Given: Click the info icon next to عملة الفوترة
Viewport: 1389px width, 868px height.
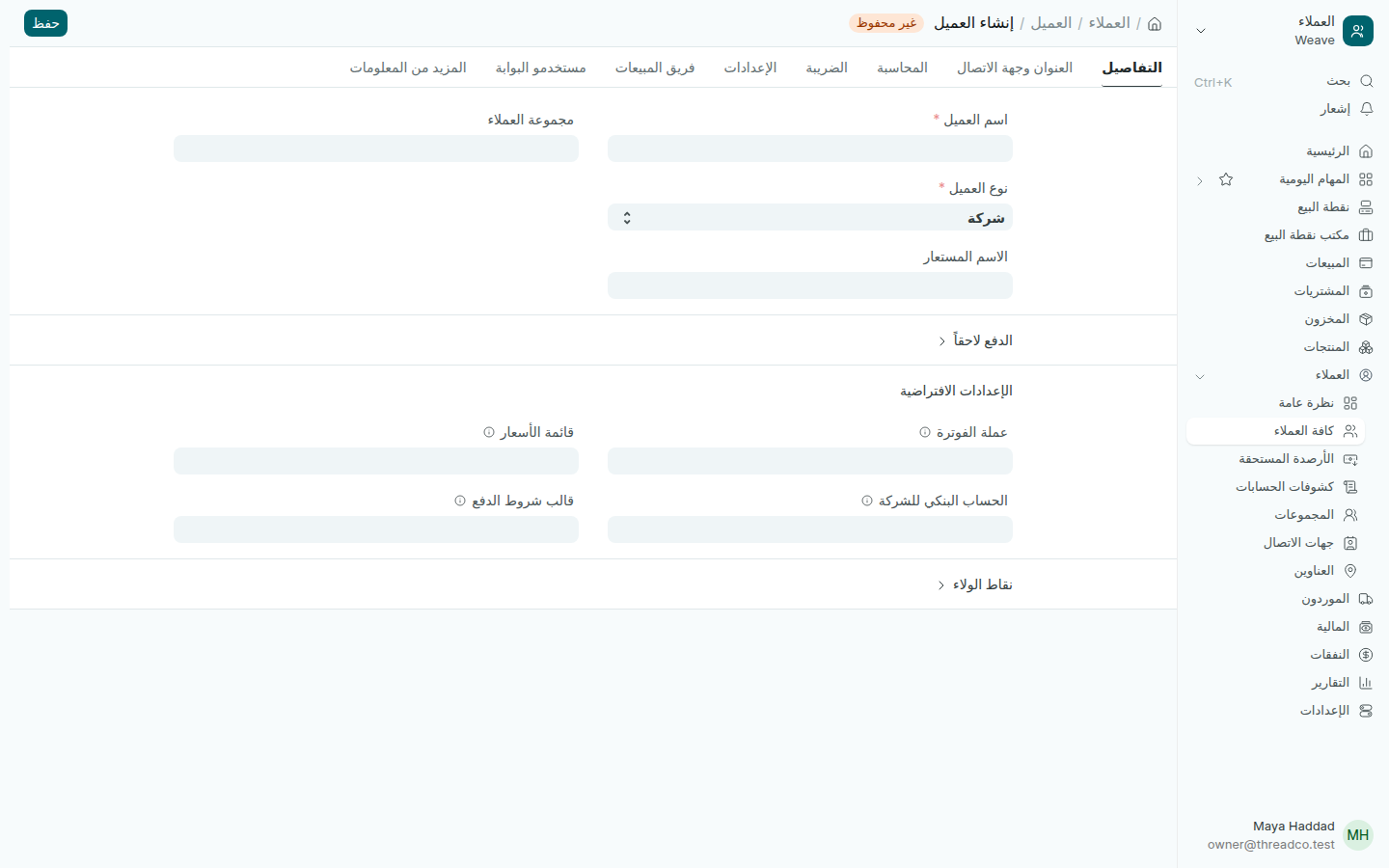Looking at the screenshot, I should pos(925,433).
